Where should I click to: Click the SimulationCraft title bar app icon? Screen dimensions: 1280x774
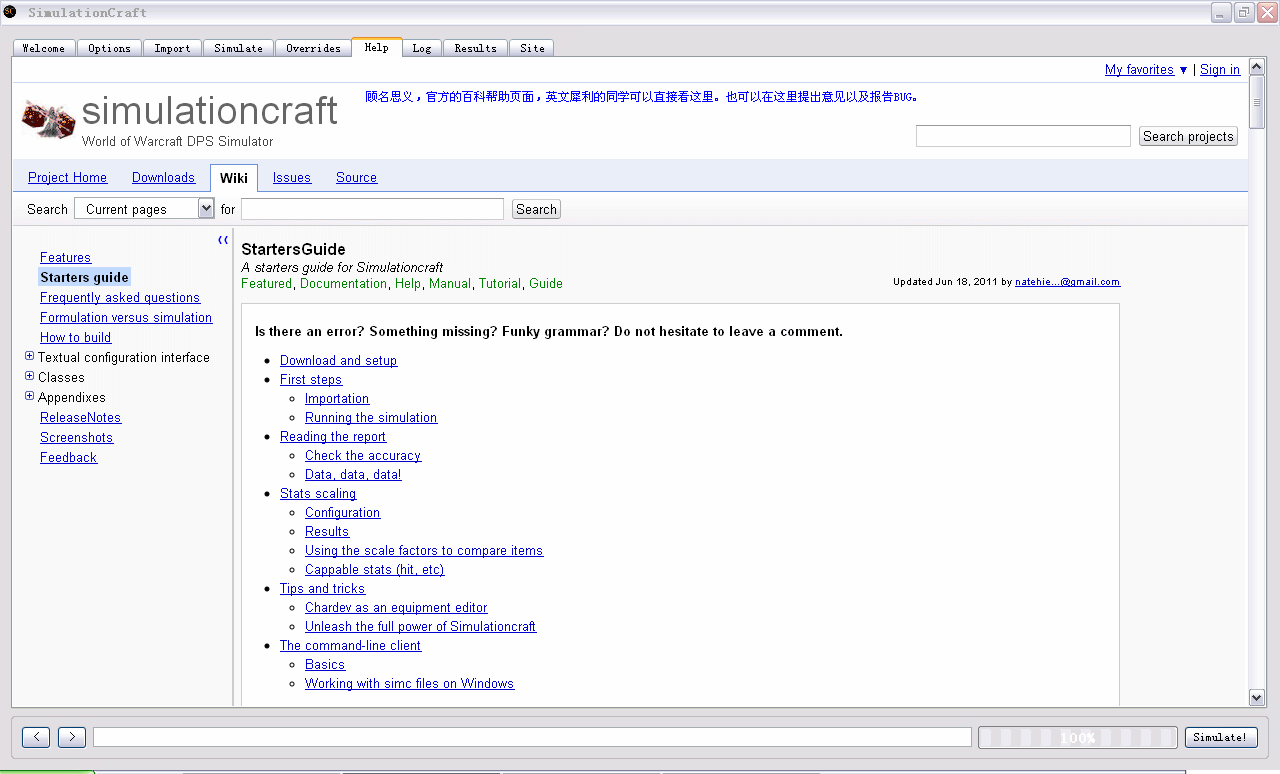coord(9,12)
